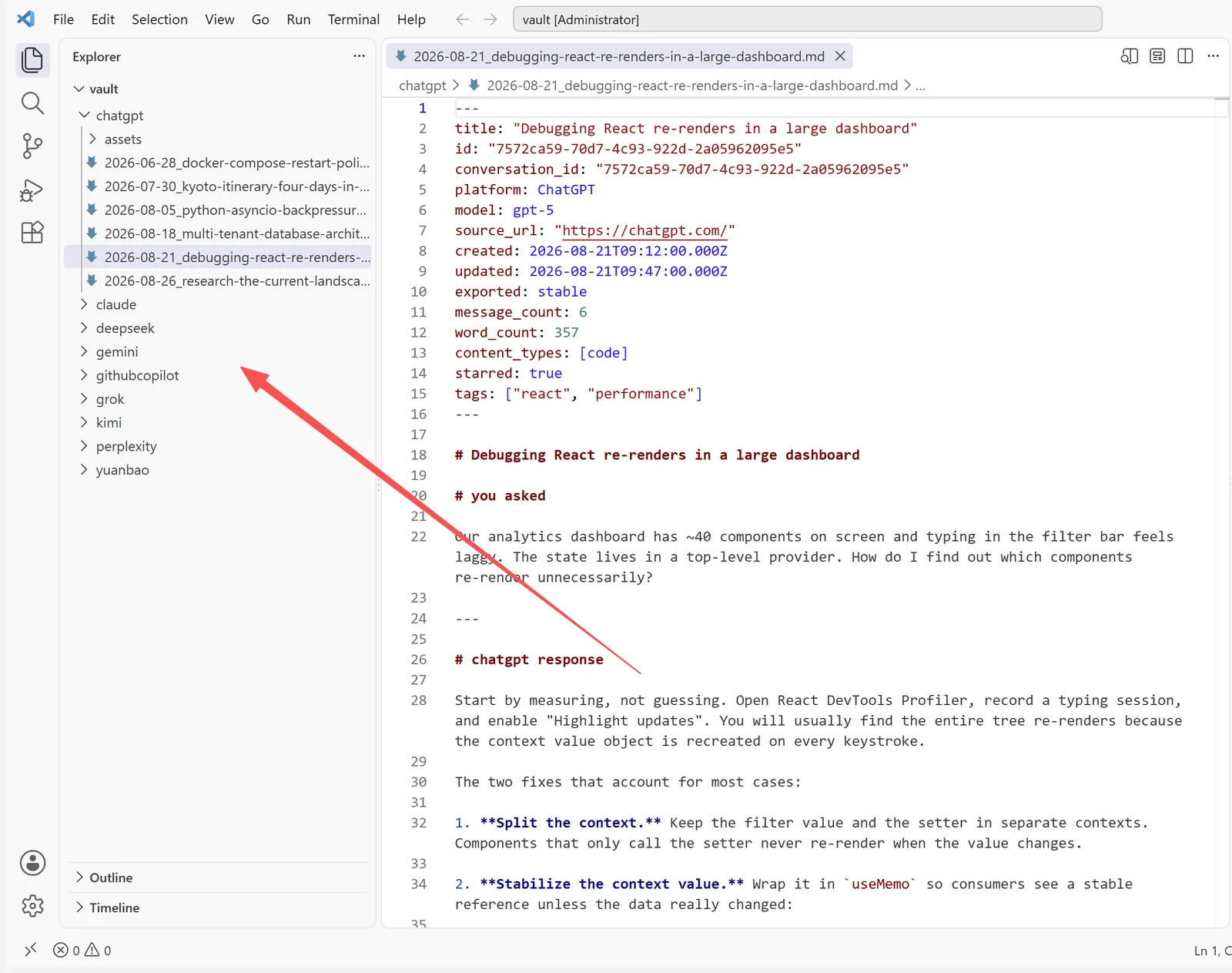The height and width of the screenshot is (973, 1232).
Task: Go back with the left arrow
Action: point(462,19)
